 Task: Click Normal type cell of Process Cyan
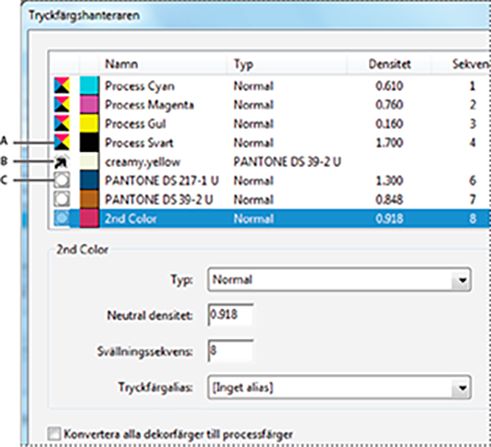point(253,86)
